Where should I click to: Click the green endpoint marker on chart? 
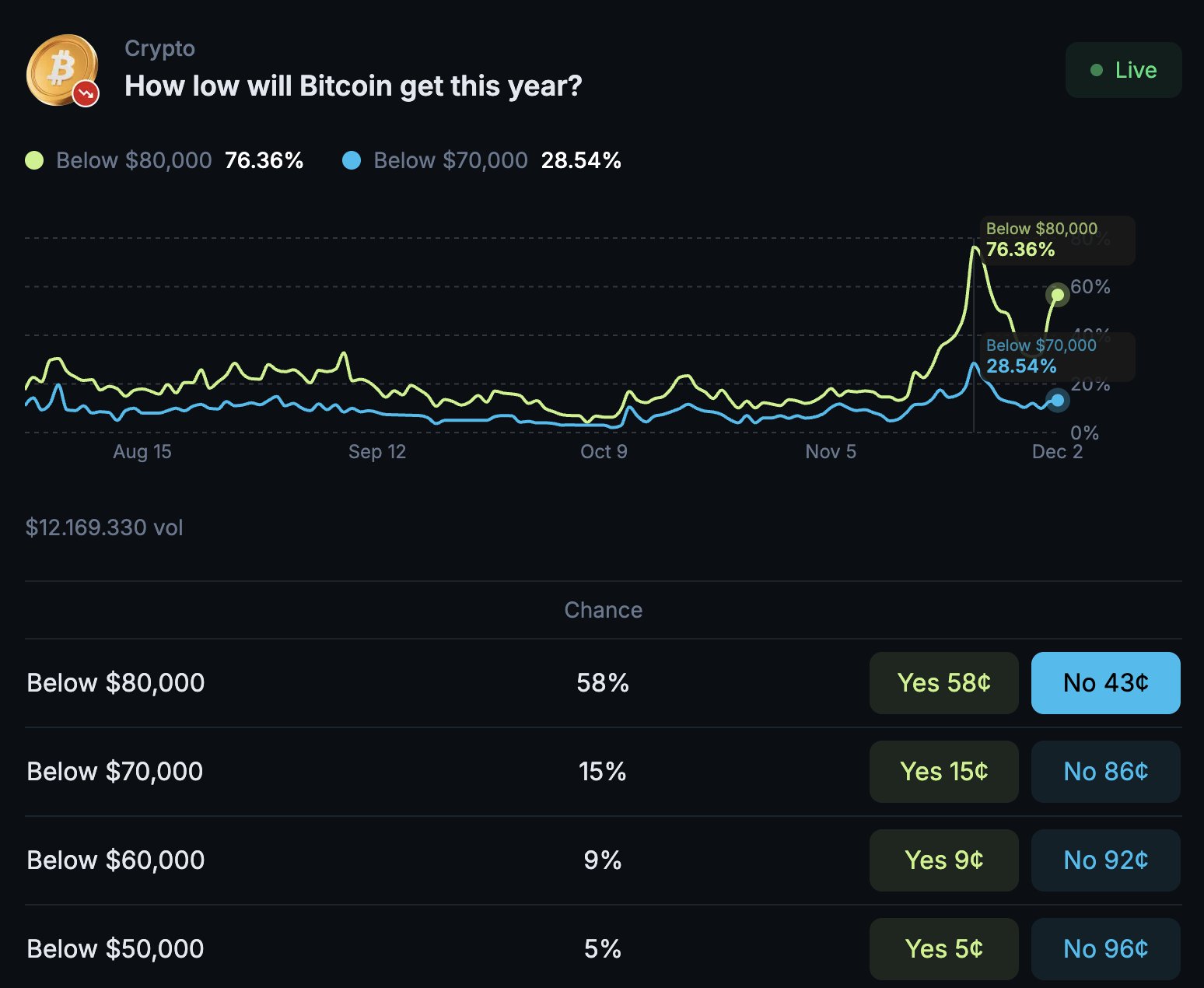[x=1057, y=295]
